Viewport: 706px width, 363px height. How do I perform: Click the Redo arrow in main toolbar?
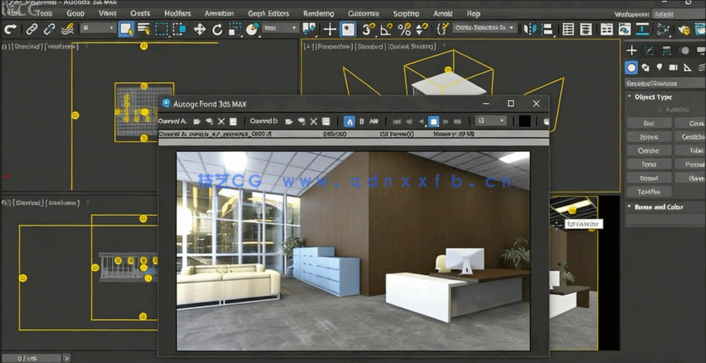pyautogui.click(x=10, y=29)
